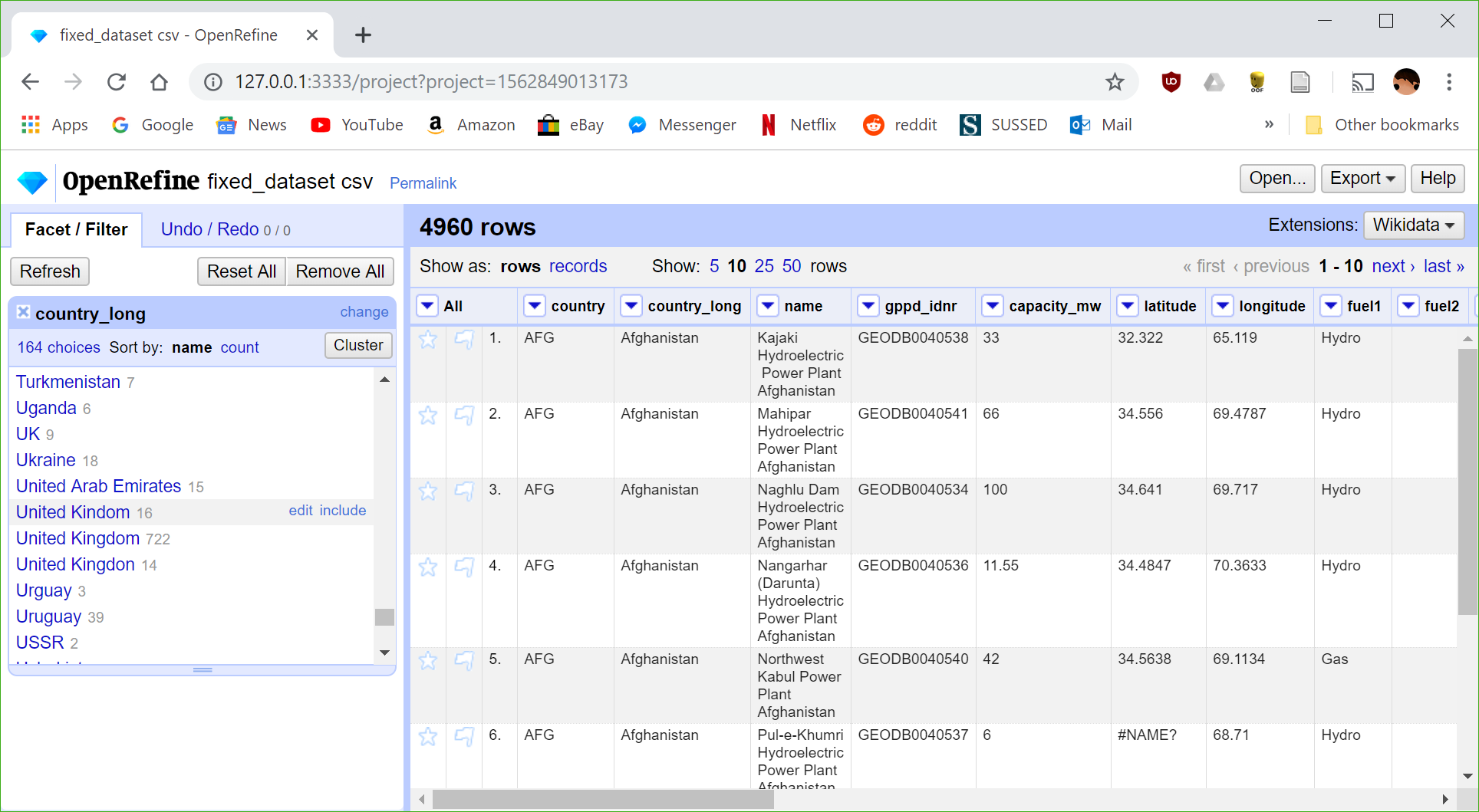The height and width of the screenshot is (812, 1479).
Task: Remove the country_long facet with X icon
Action: [24, 312]
